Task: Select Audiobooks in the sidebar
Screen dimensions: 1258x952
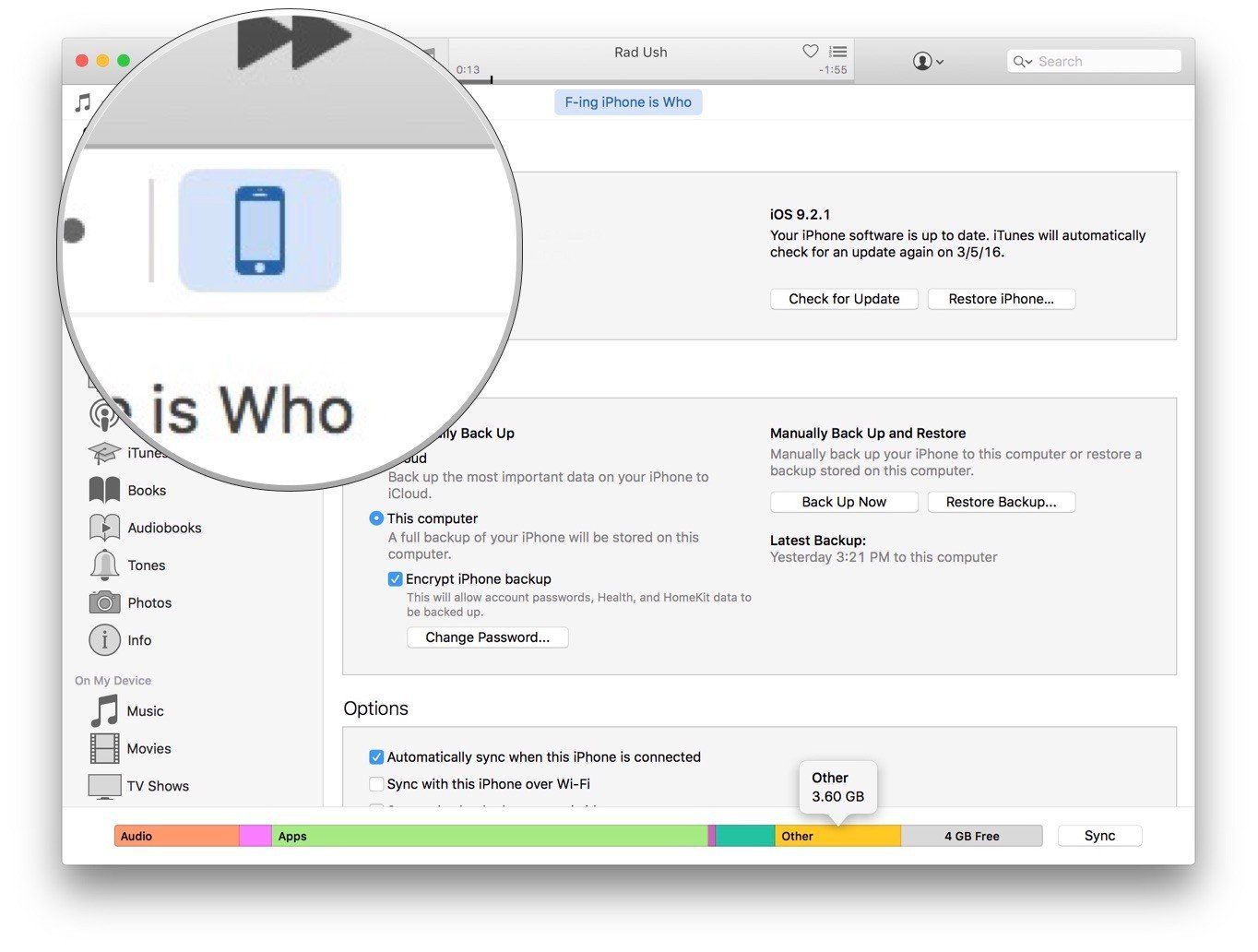Action: click(164, 528)
